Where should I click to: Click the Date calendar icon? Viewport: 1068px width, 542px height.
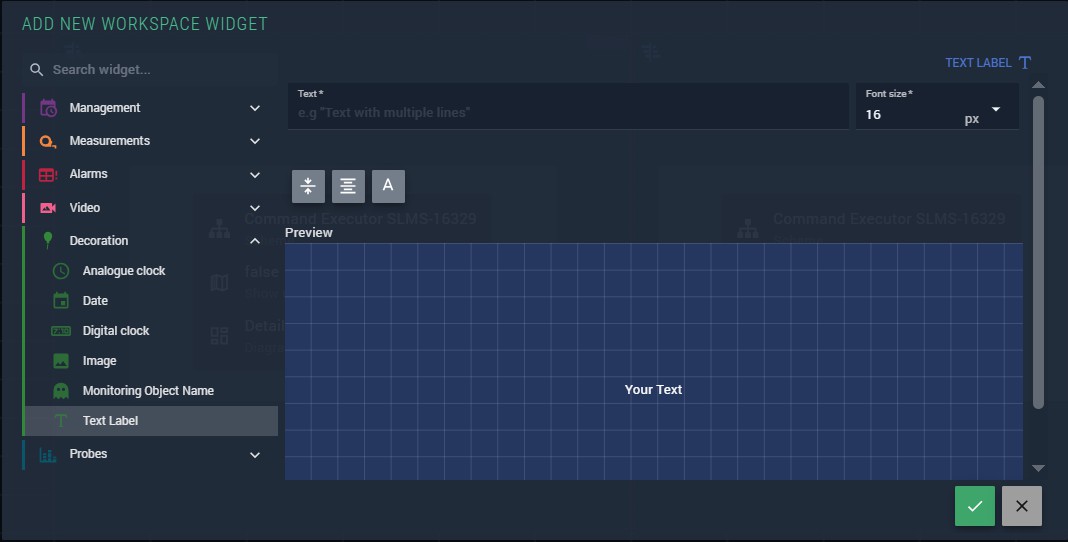point(61,301)
